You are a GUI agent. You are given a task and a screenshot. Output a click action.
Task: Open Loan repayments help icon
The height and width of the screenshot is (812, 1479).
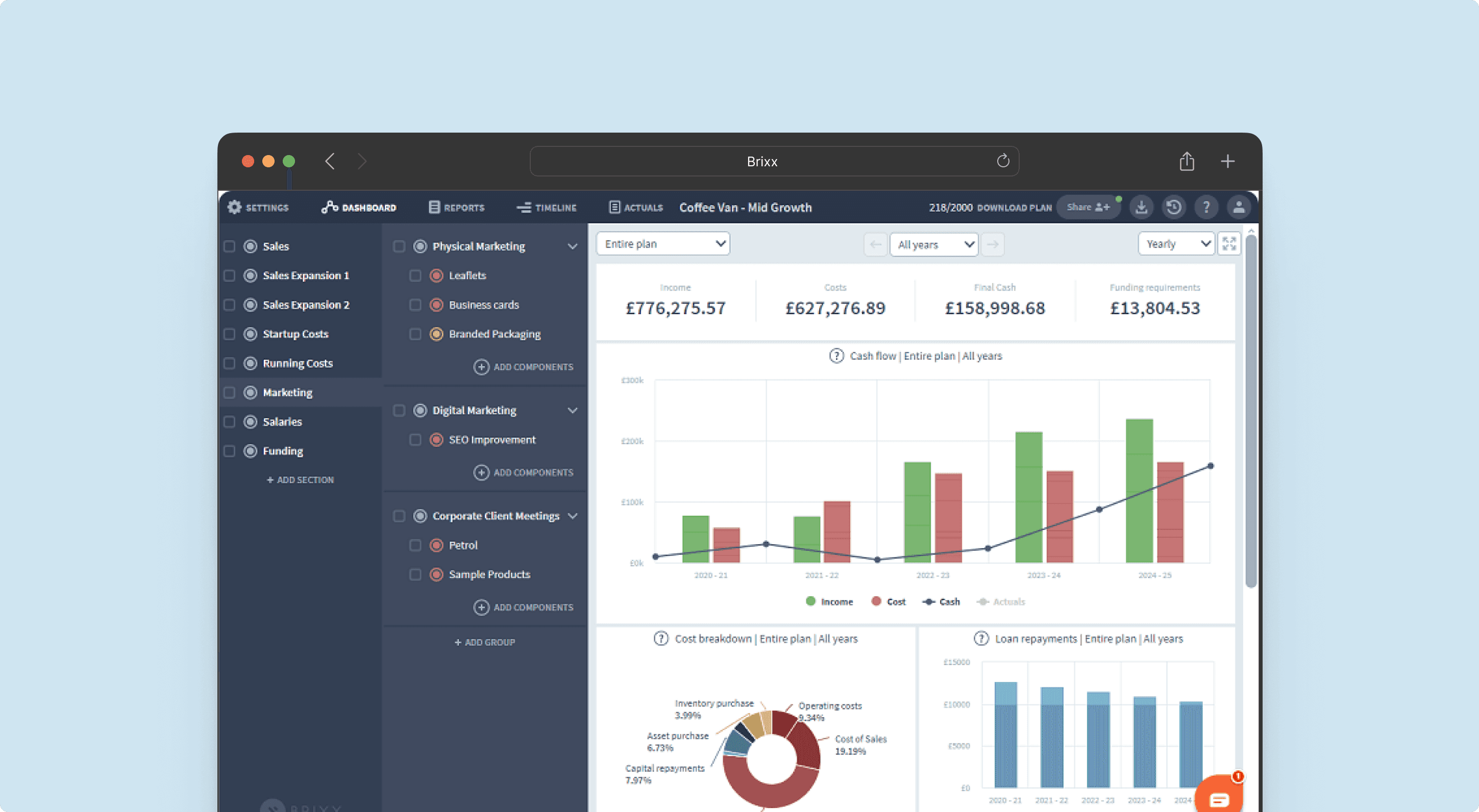(981, 639)
